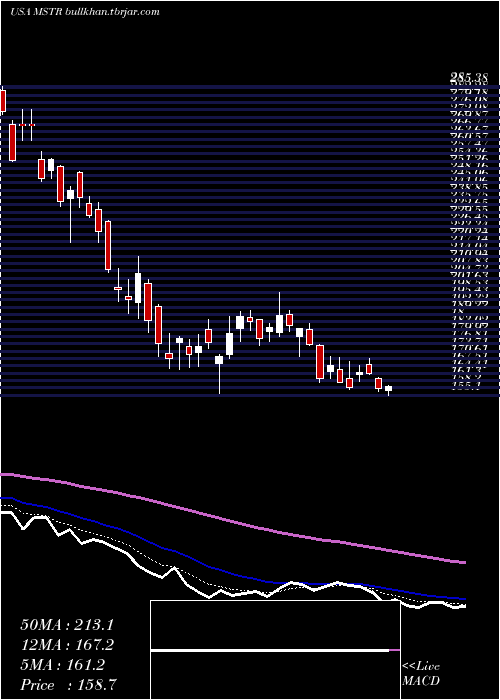This screenshot has width=500, height=700.
Task: Select the "5MA : 161.2" reading
Action: [63, 665]
